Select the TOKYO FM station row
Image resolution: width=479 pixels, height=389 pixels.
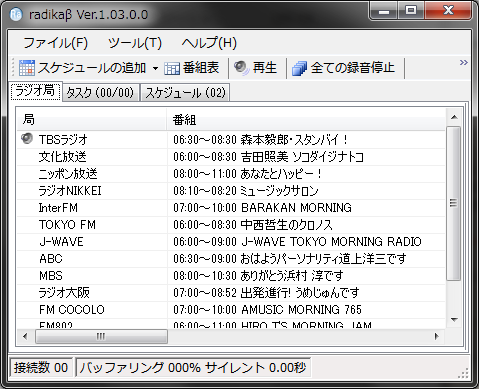pos(231,225)
